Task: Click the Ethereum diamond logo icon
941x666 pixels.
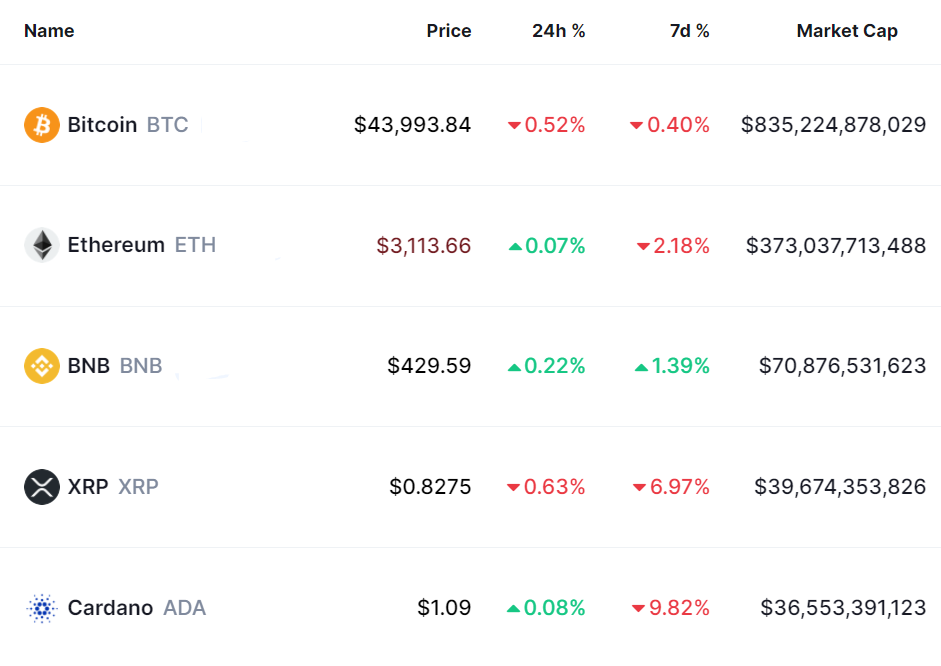Action: (x=42, y=245)
